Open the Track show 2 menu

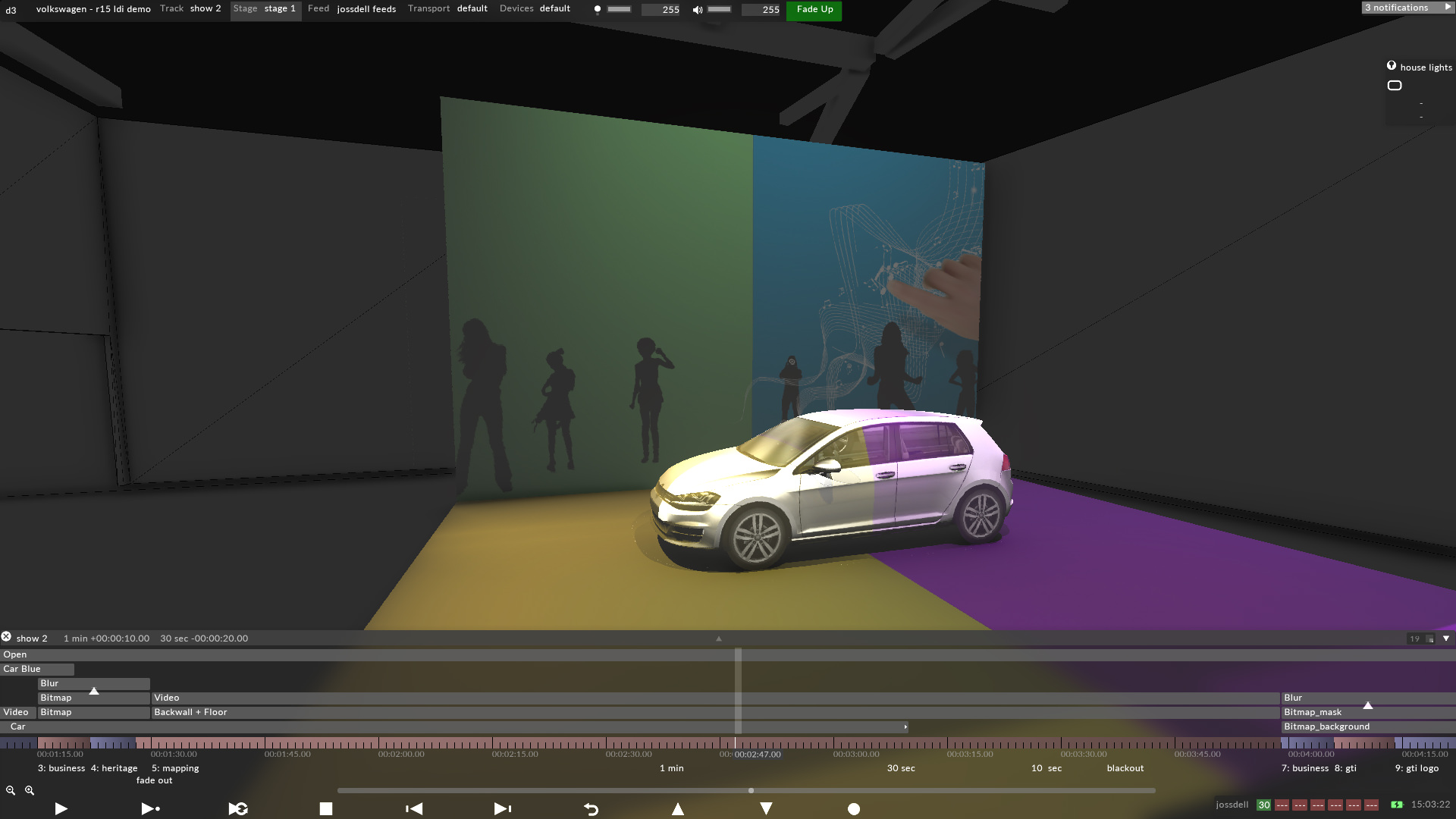[x=190, y=9]
